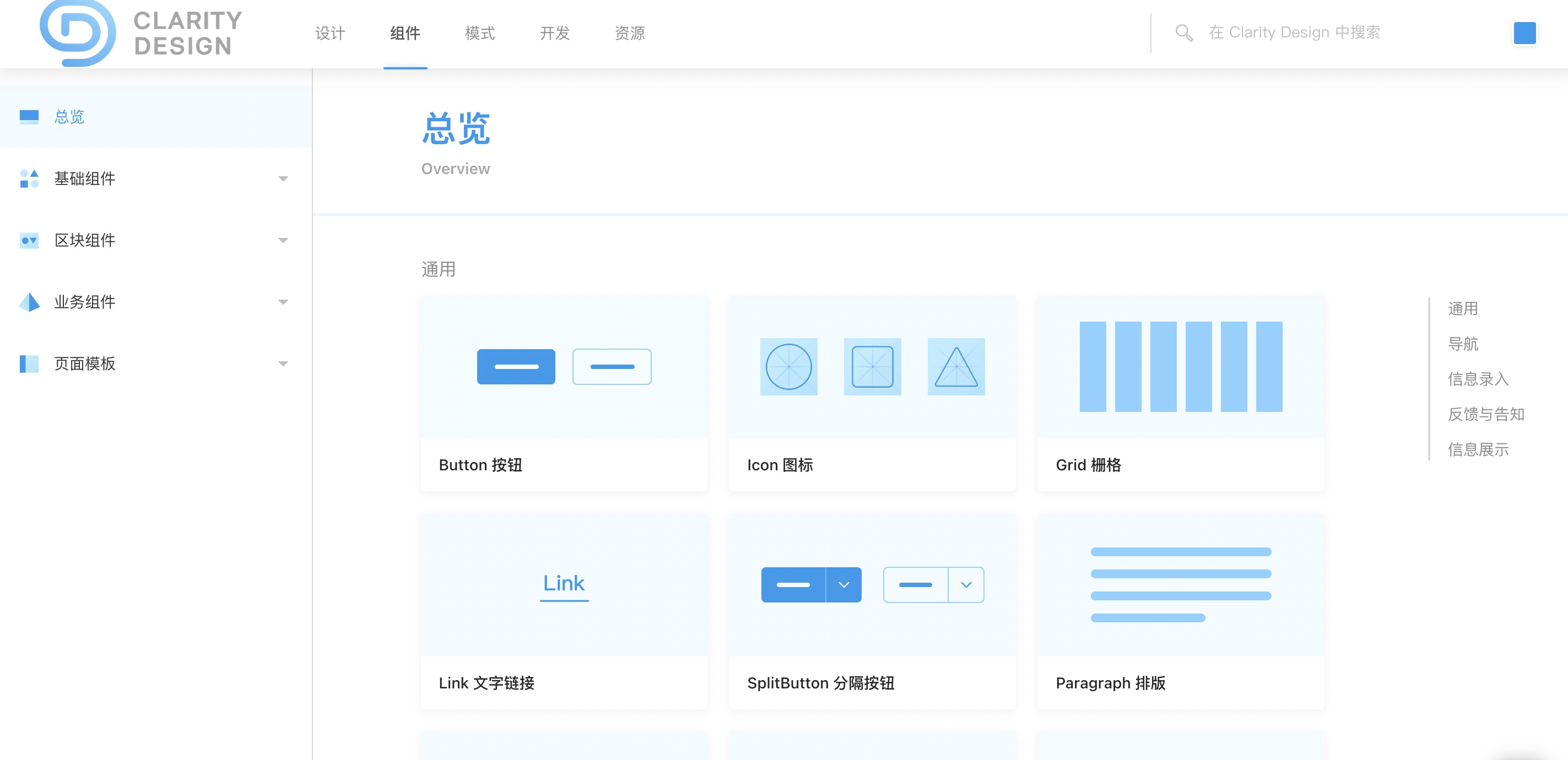Click the 组件 navigation tab

click(405, 33)
